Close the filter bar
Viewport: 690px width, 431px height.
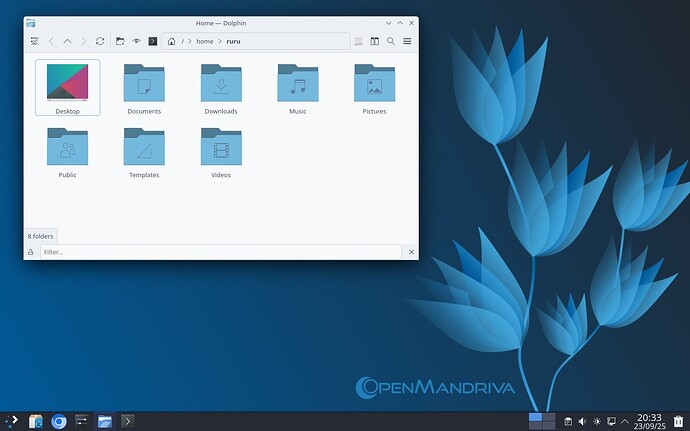411,252
